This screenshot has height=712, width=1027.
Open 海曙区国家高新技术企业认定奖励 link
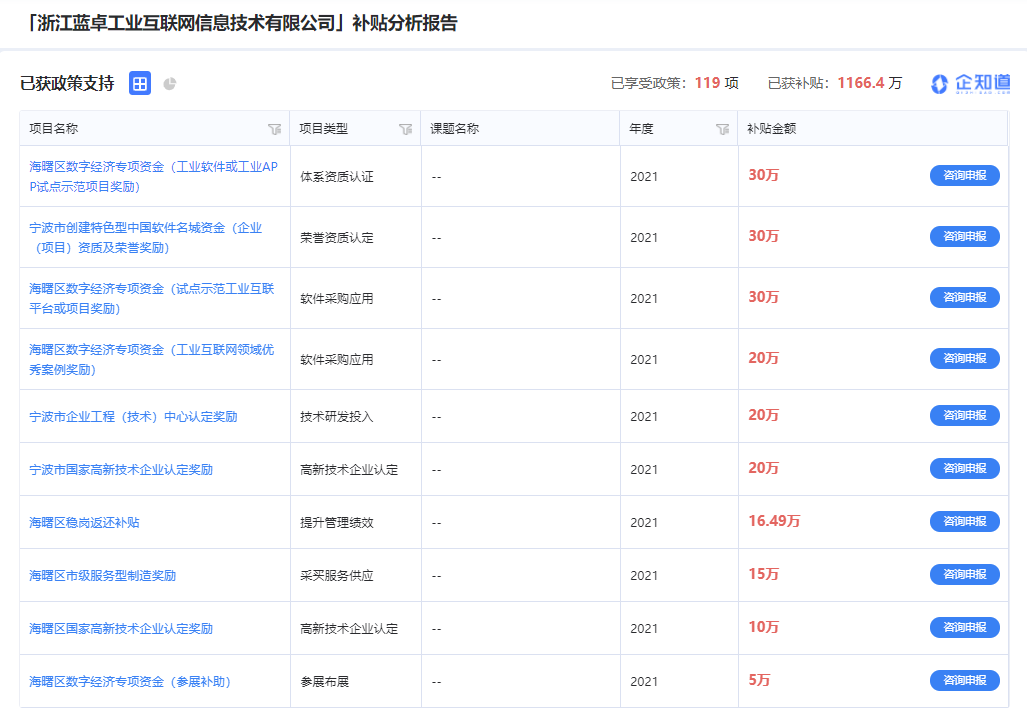pos(121,629)
